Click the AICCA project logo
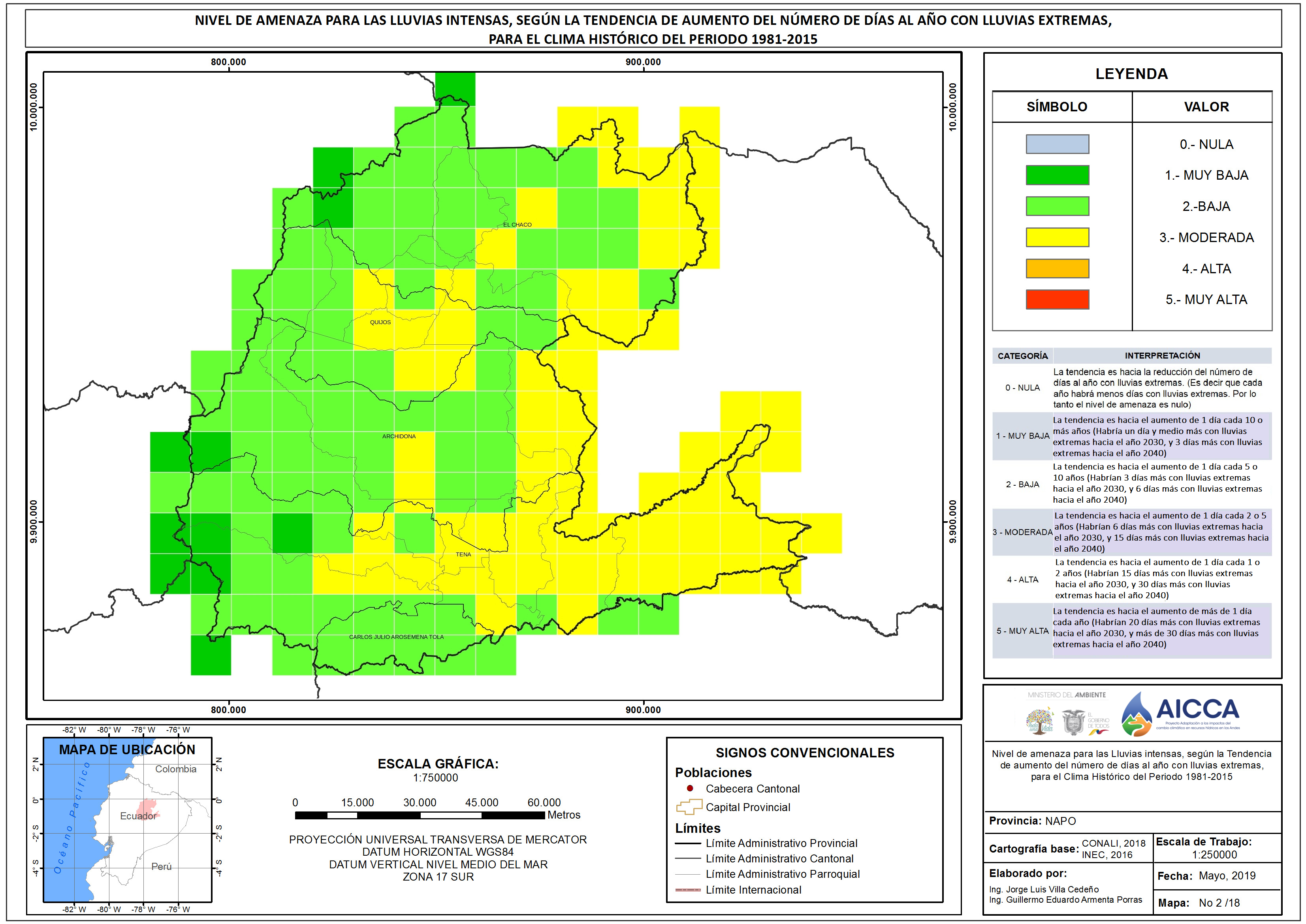This screenshot has height=924, width=1306. coord(1180,714)
